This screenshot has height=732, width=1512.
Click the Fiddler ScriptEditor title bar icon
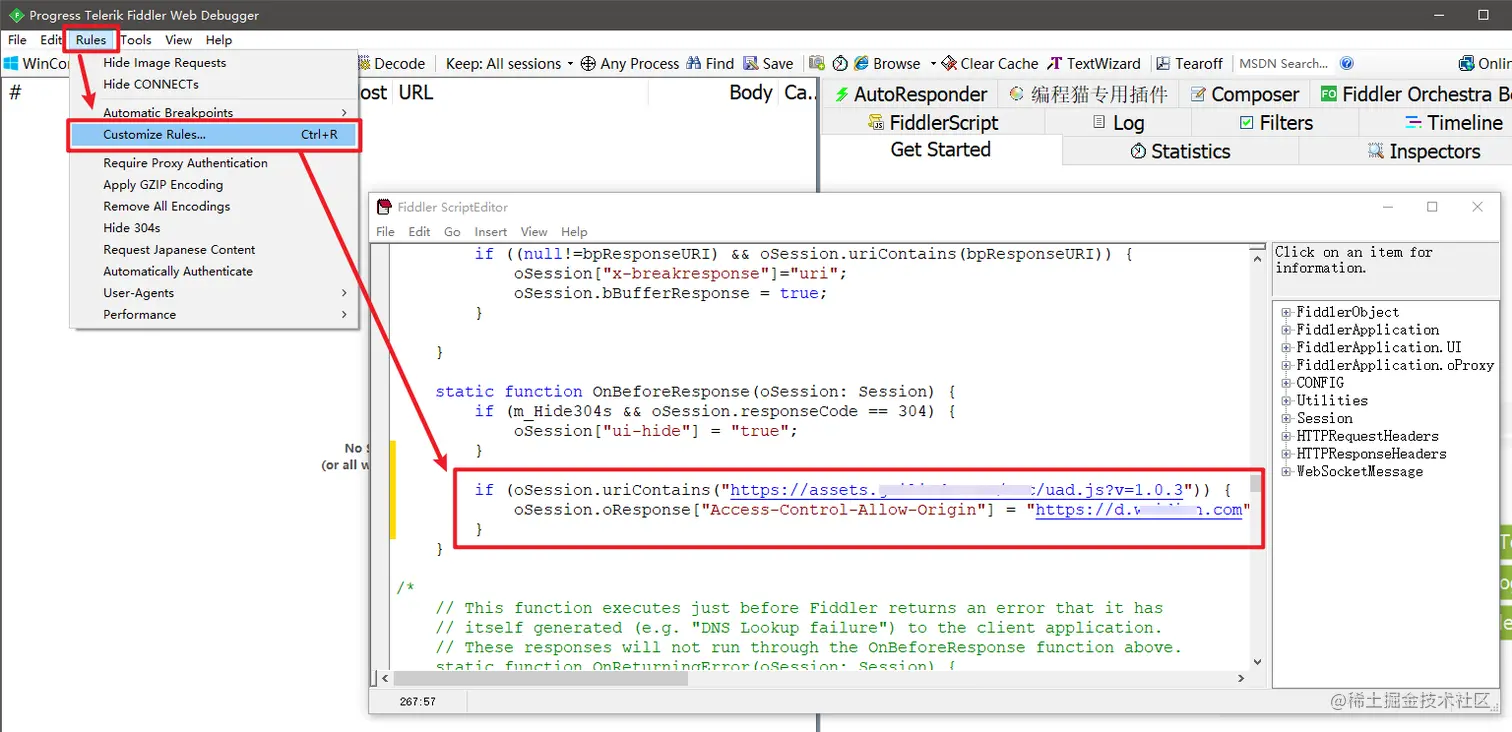point(384,207)
